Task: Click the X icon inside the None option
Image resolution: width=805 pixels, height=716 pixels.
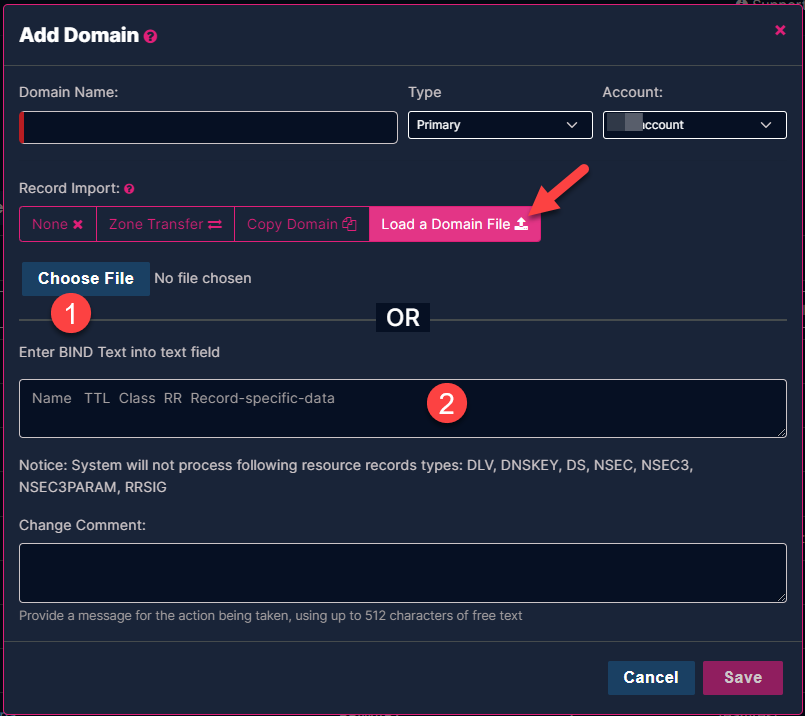Action: coord(77,224)
